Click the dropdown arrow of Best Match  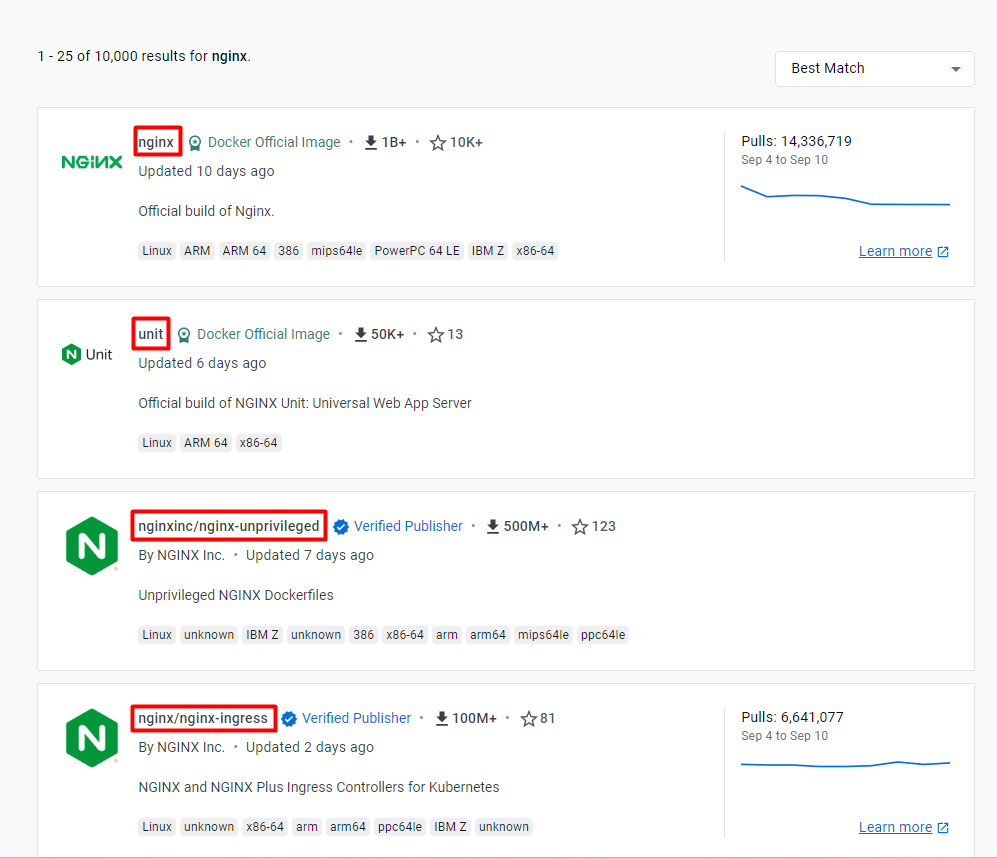[x=956, y=69]
